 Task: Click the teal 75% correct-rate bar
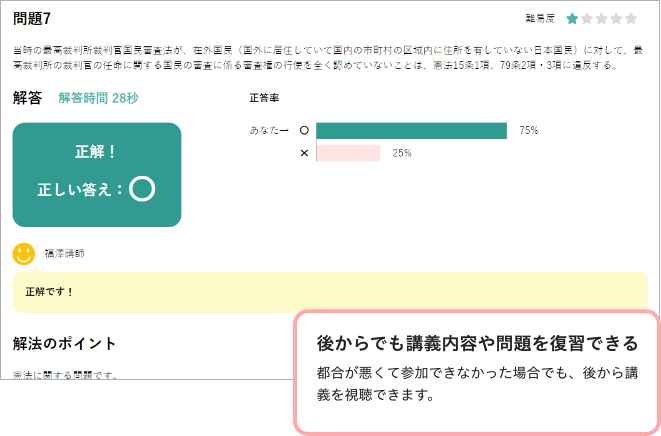[411, 131]
